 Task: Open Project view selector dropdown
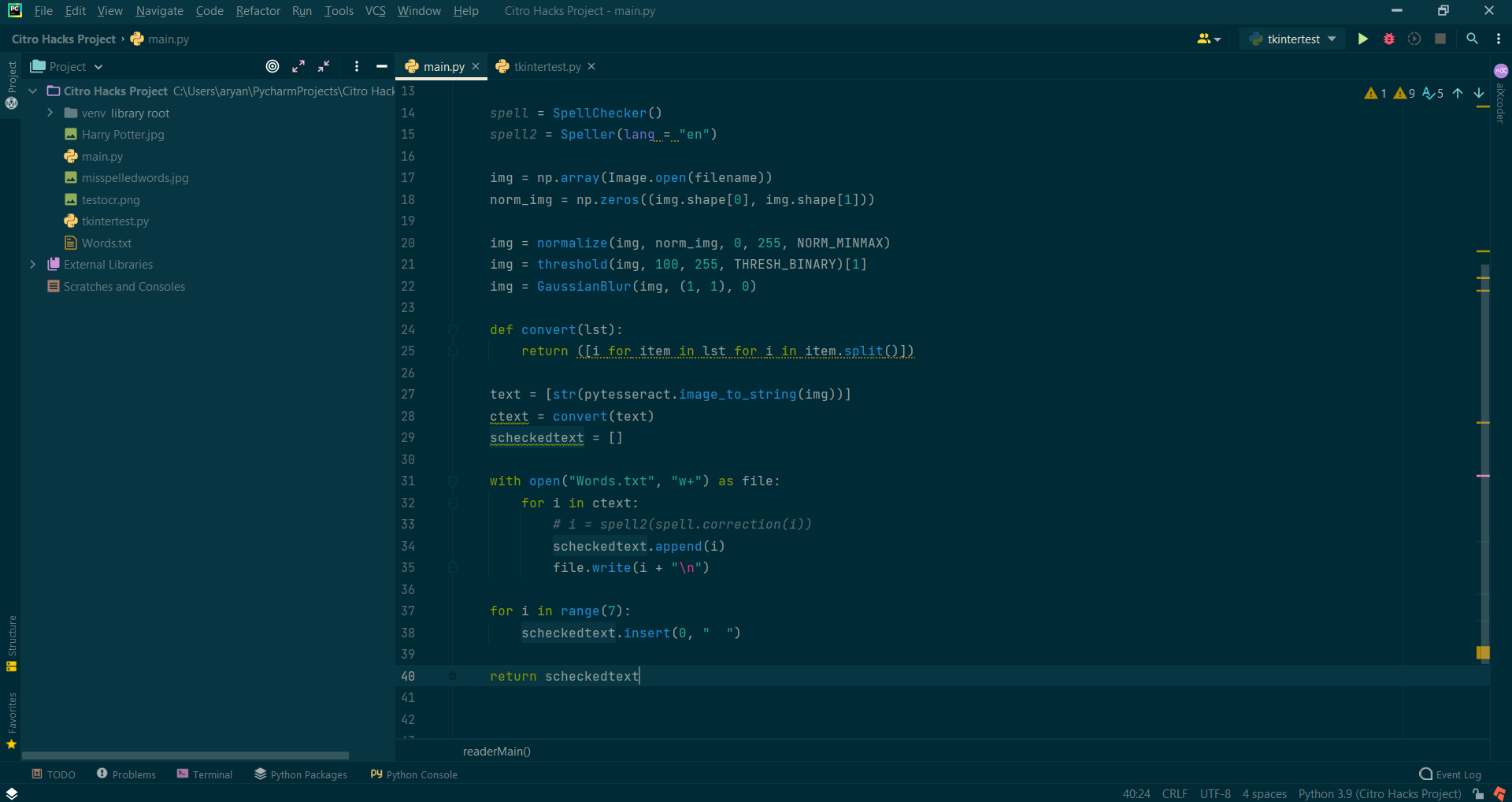tap(67, 66)
